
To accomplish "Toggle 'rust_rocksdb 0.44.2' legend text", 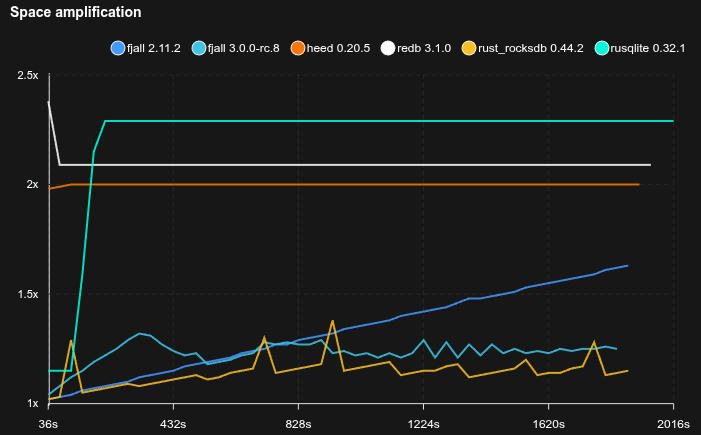I will coord(531,48).
